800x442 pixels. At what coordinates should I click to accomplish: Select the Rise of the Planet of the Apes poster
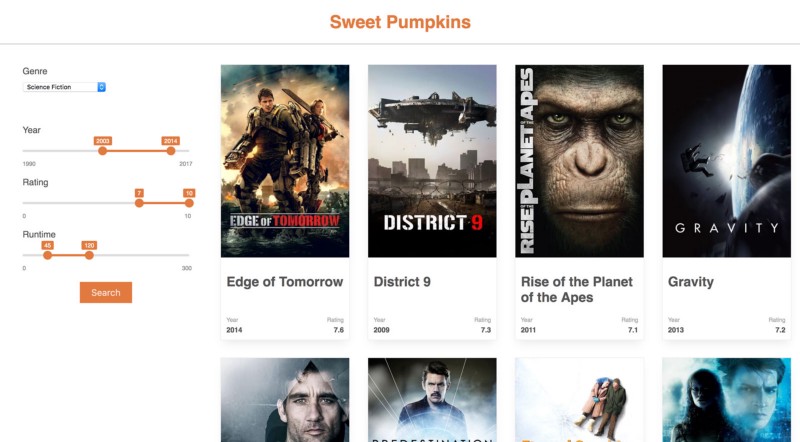[x=580, y=161]
